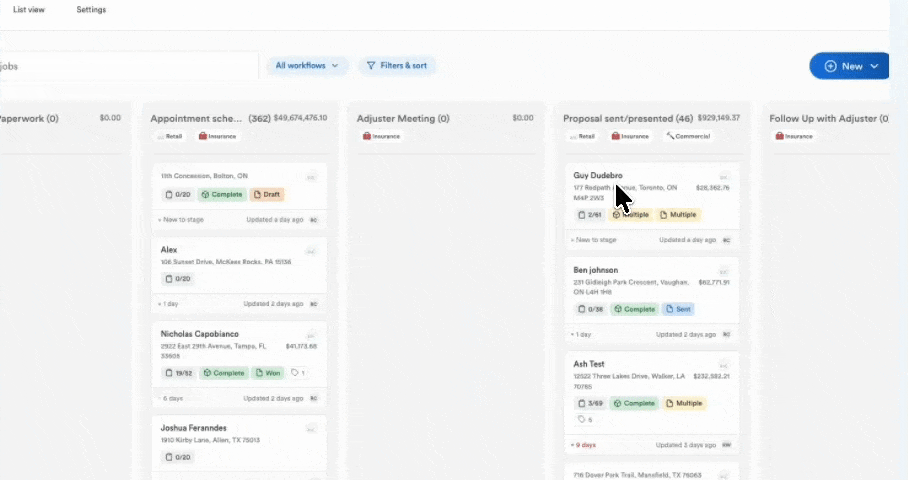Switch to List view tab
Screen dimensions: 908x480
coord(29,9)
